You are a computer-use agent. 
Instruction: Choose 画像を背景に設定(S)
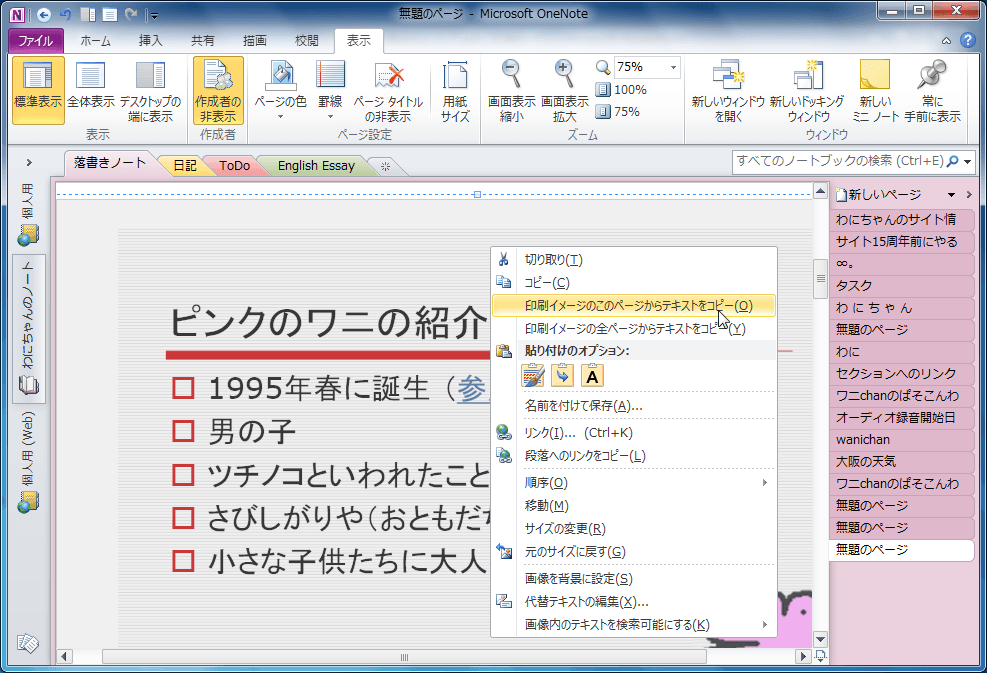[633, 579]
